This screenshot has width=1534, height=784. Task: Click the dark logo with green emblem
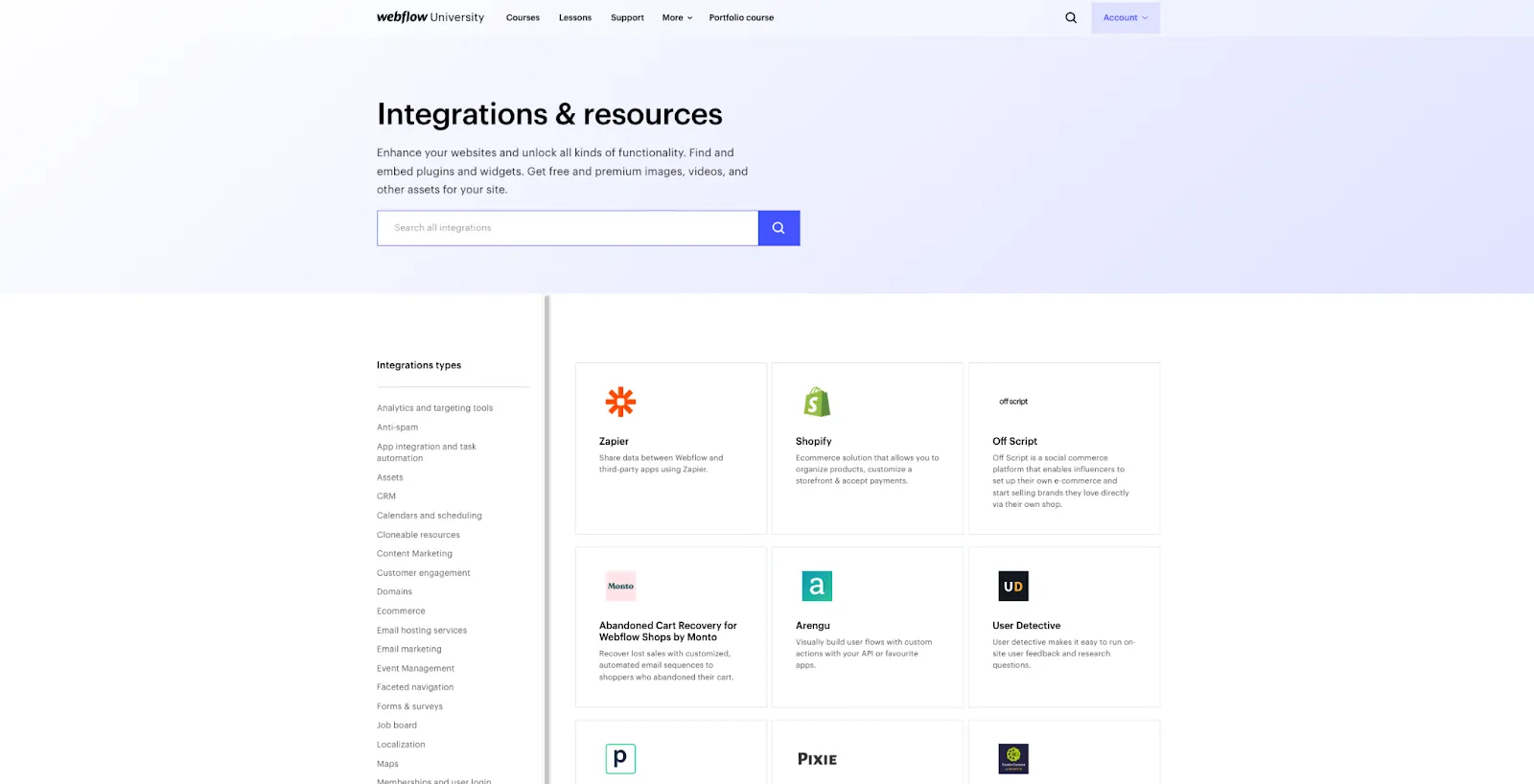point(1013,758)
